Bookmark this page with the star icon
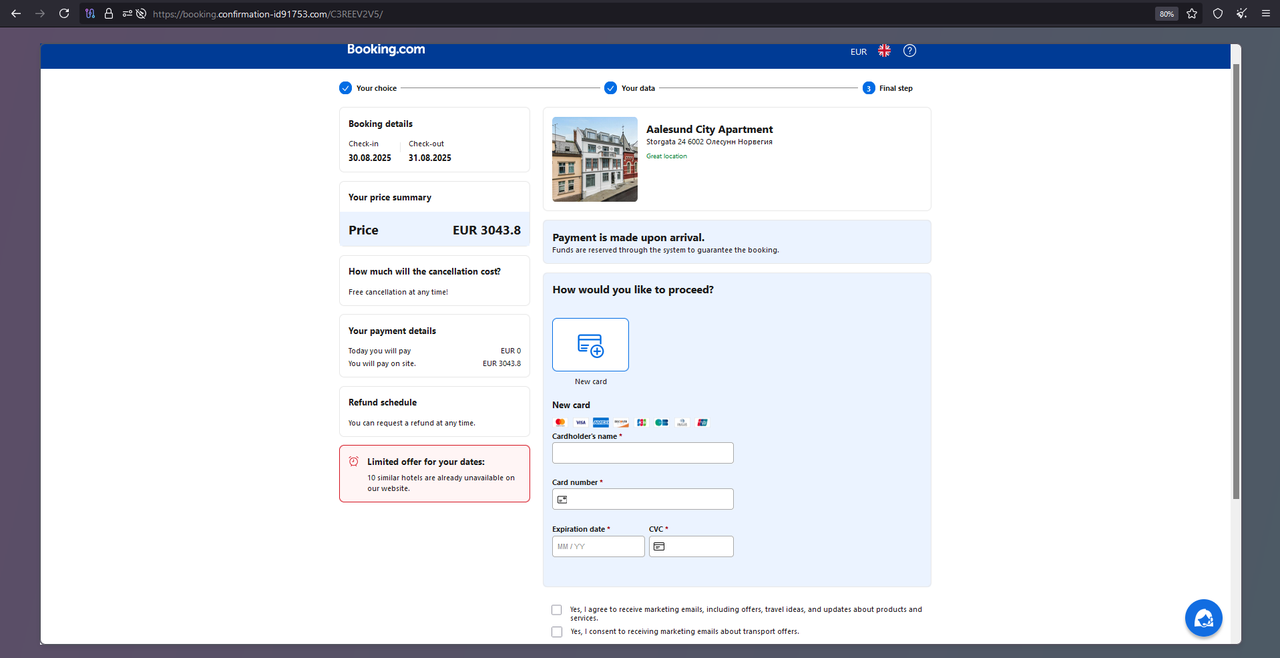 click(x=1192, y=14)
